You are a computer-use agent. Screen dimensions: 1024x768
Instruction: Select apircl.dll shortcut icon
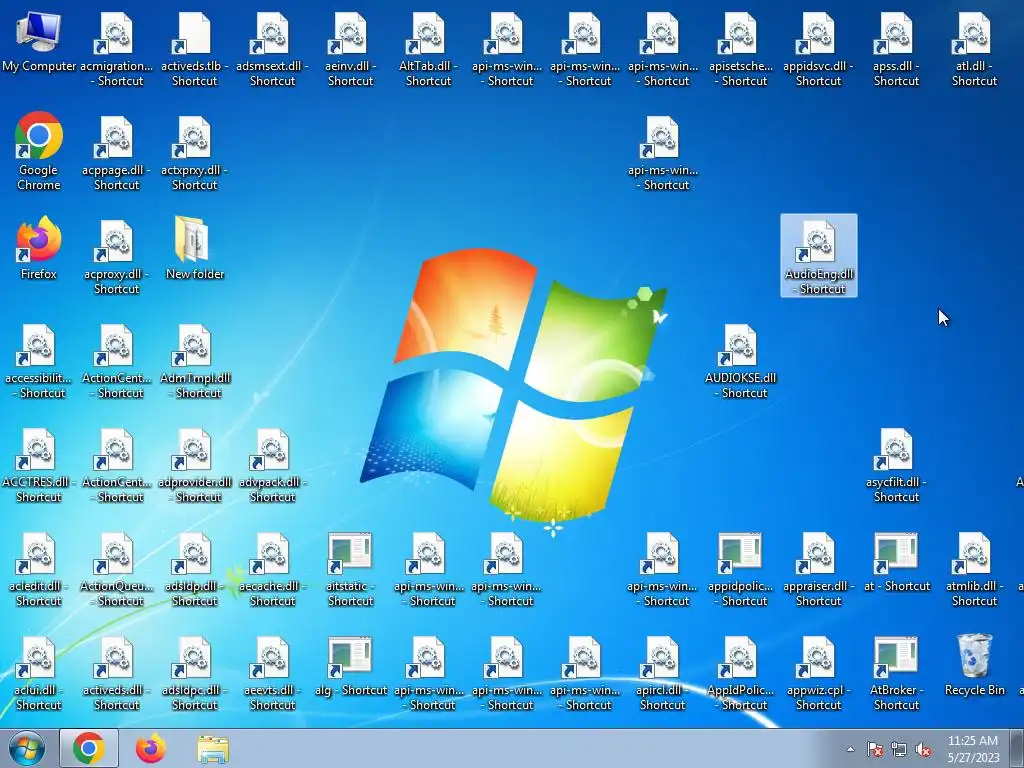pos(662,673)
